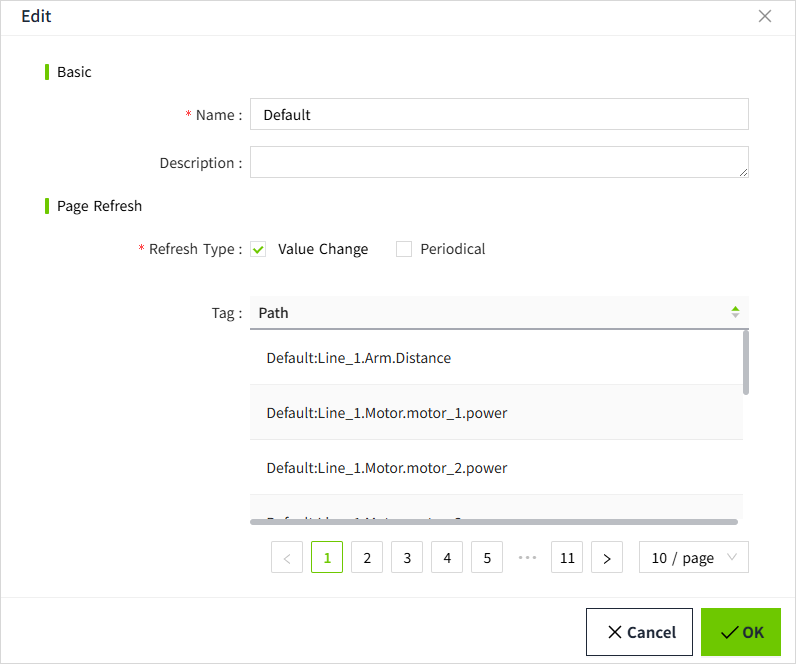
Task: Click the pagination ellipsis jump icon
Action: coord(527,558)
